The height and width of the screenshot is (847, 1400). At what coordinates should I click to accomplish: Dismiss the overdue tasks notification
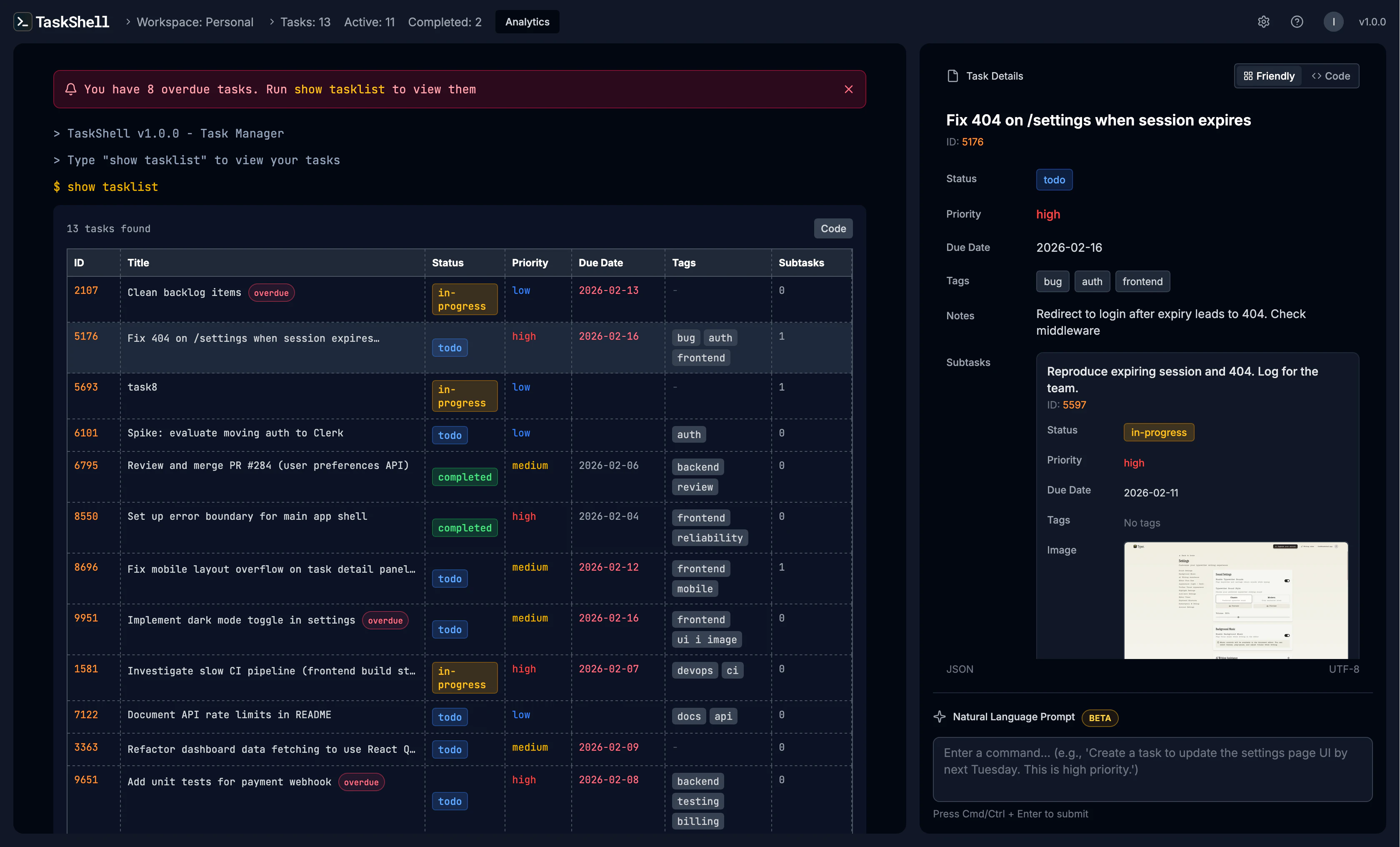(848, 89)
